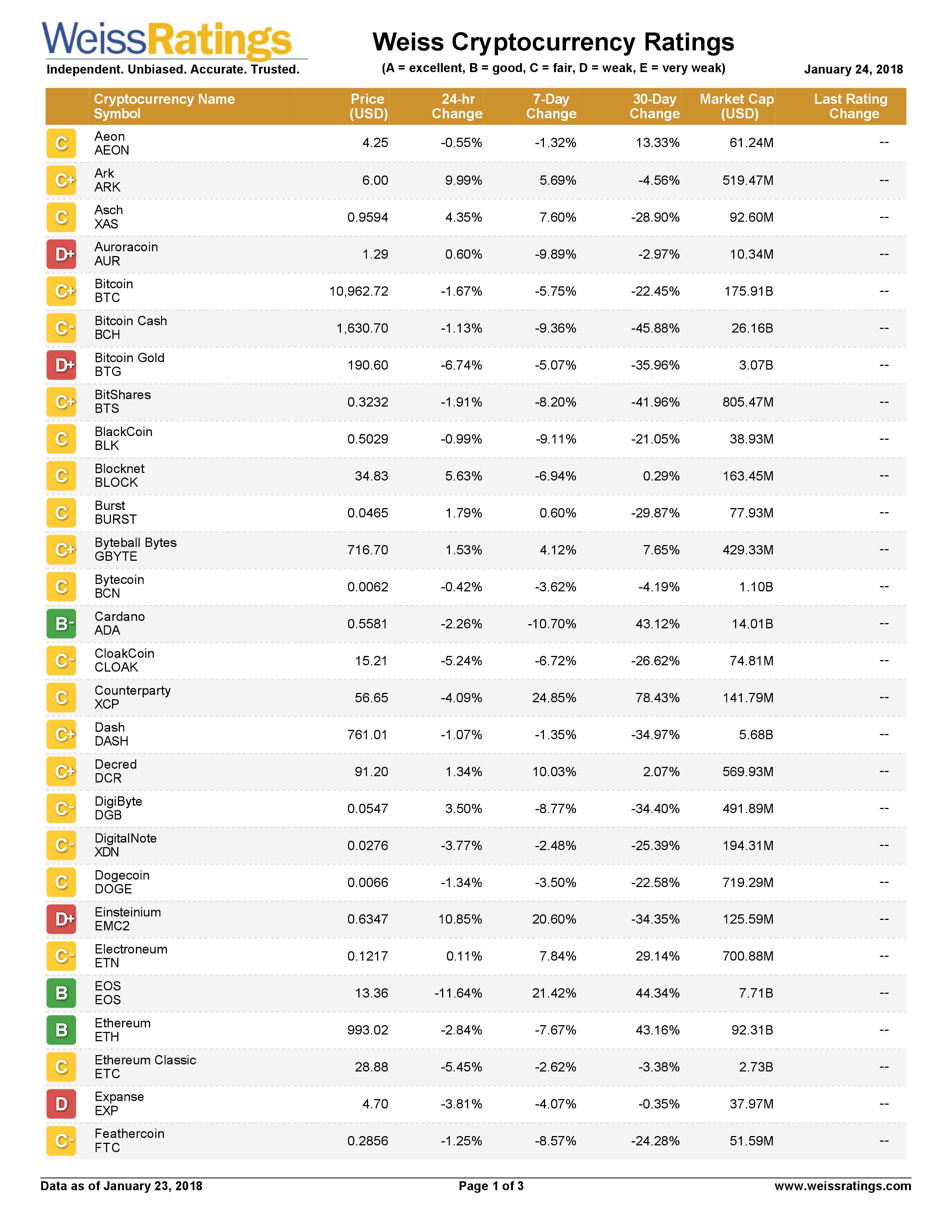Image resolution: width=952 pixels, height=1232 pixels.
Task: Click the D+ badge for Einsteinium
Action: click(x=62, y=919)
